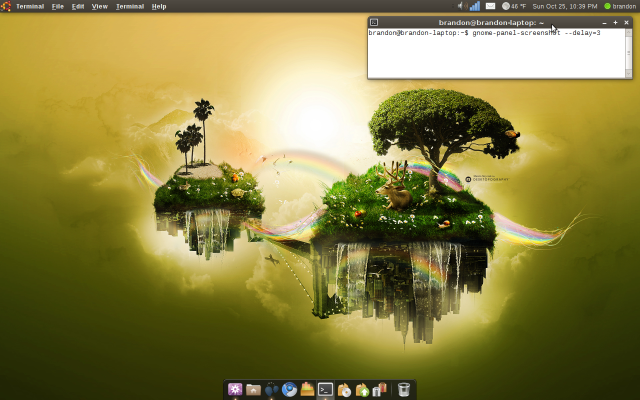Maximize the terminal window with plus button
Image resolution: width=640 pixels, height=400 pixels.
coord(615,23)
